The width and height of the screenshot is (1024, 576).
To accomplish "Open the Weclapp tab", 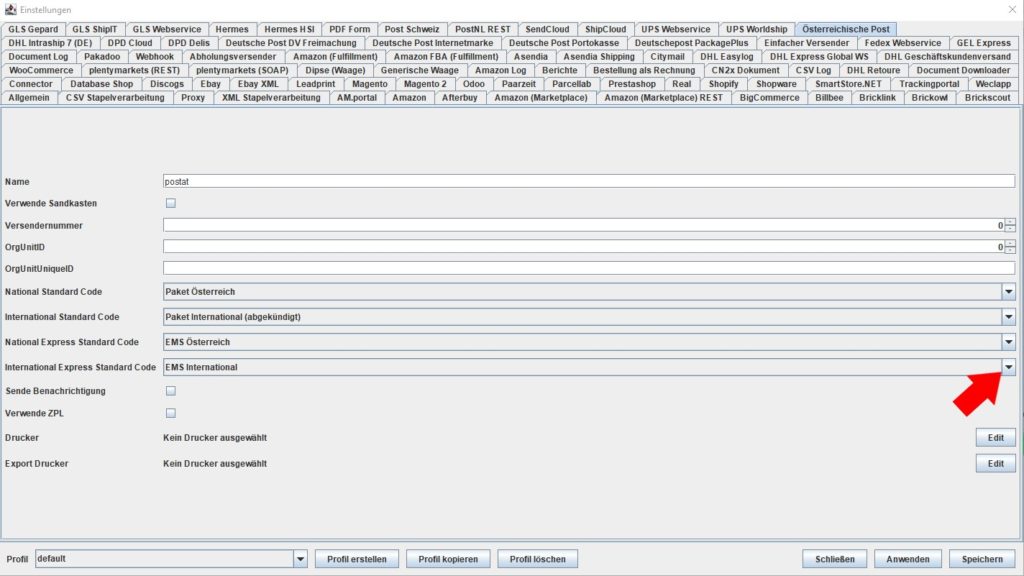I will pos(993,84).
